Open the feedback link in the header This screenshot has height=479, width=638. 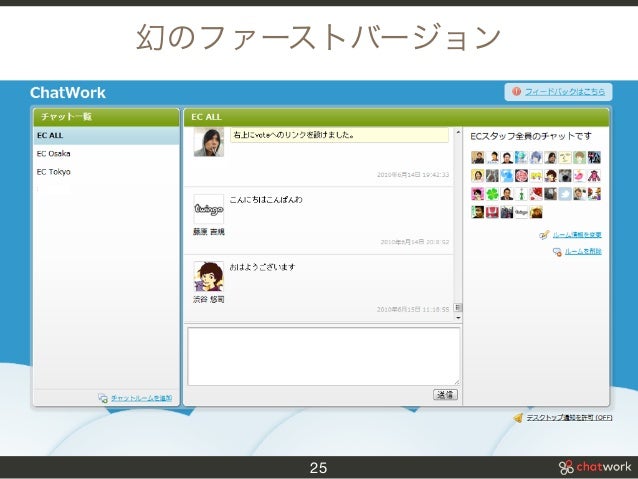coord(564,92)
